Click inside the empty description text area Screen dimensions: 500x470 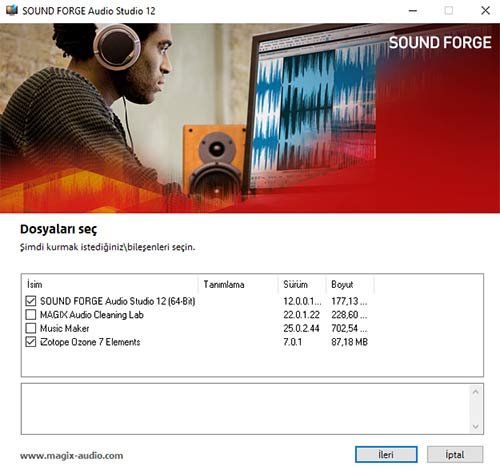(246, 409)
